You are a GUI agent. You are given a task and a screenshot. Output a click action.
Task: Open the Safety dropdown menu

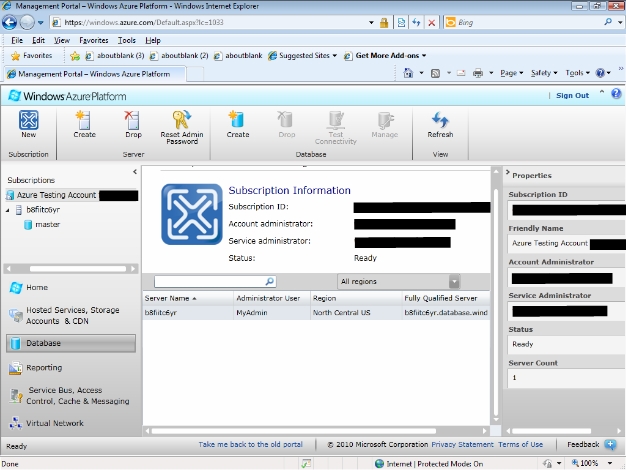tap(544, 73)
